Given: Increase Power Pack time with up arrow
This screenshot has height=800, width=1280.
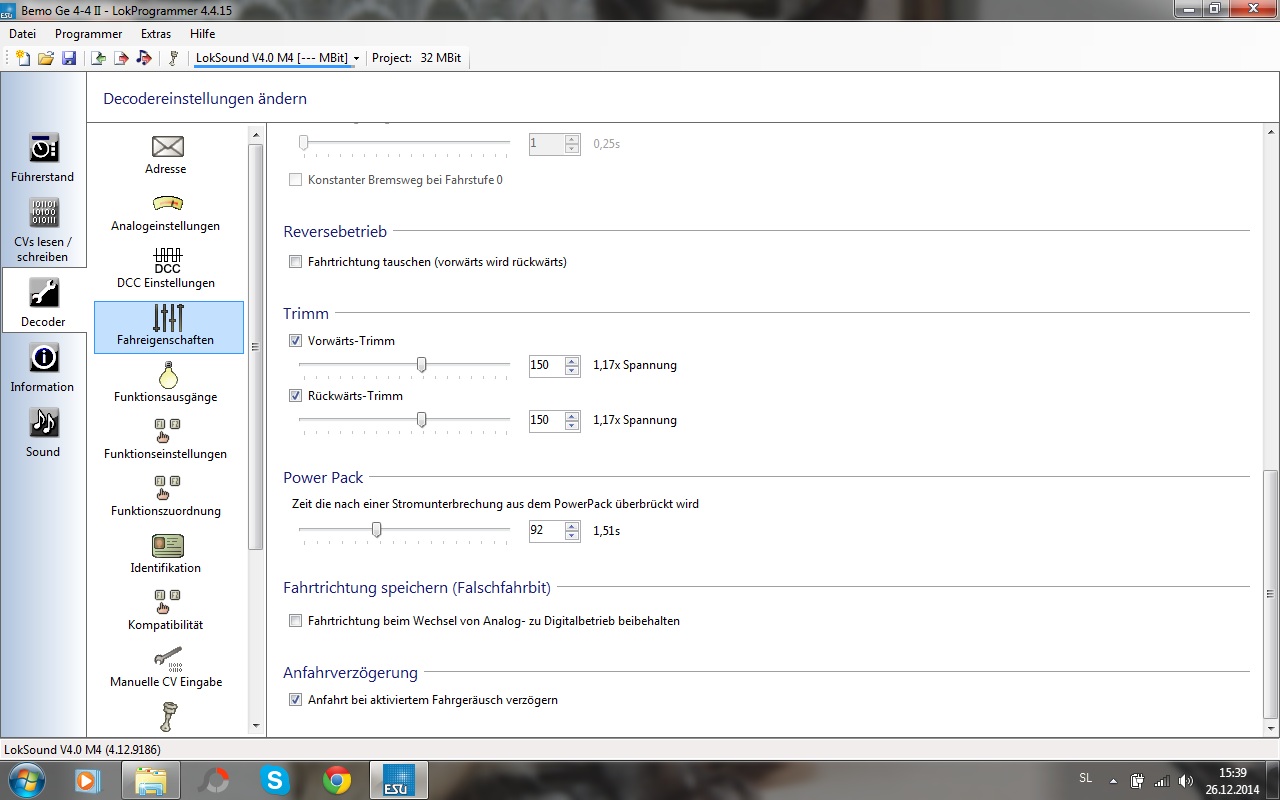Looking at the screenshot, I should [572, 525].
